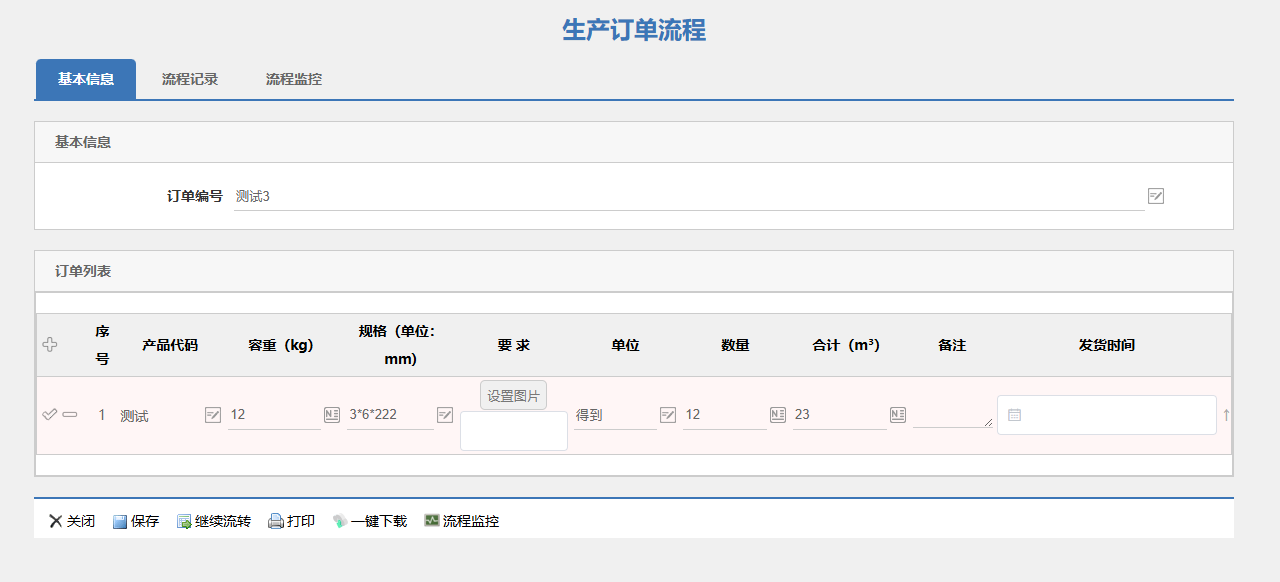Open calendar picker in 发货时间 field
Image resolution: width=1280 pixels, height=582 pixels.
1014,415
